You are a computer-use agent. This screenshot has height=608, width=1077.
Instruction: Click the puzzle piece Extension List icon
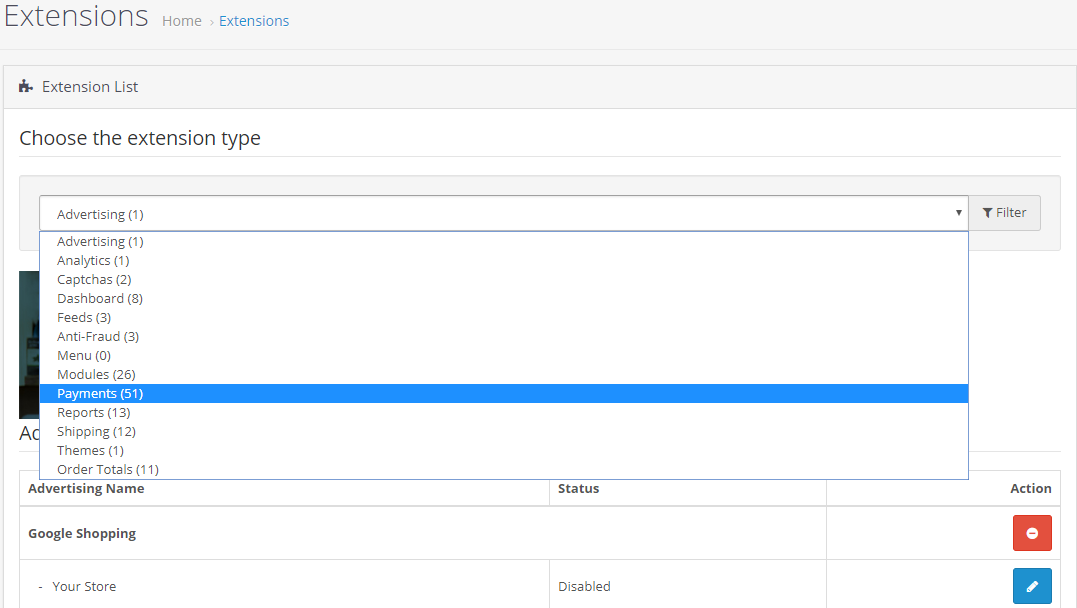(26, 87)
